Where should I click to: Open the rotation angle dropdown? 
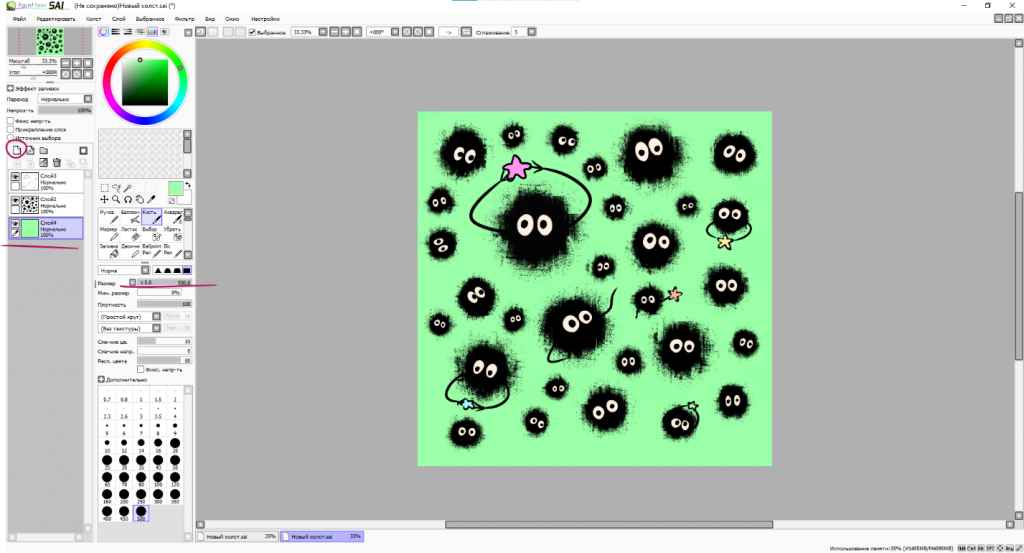[x=395, y=32]
